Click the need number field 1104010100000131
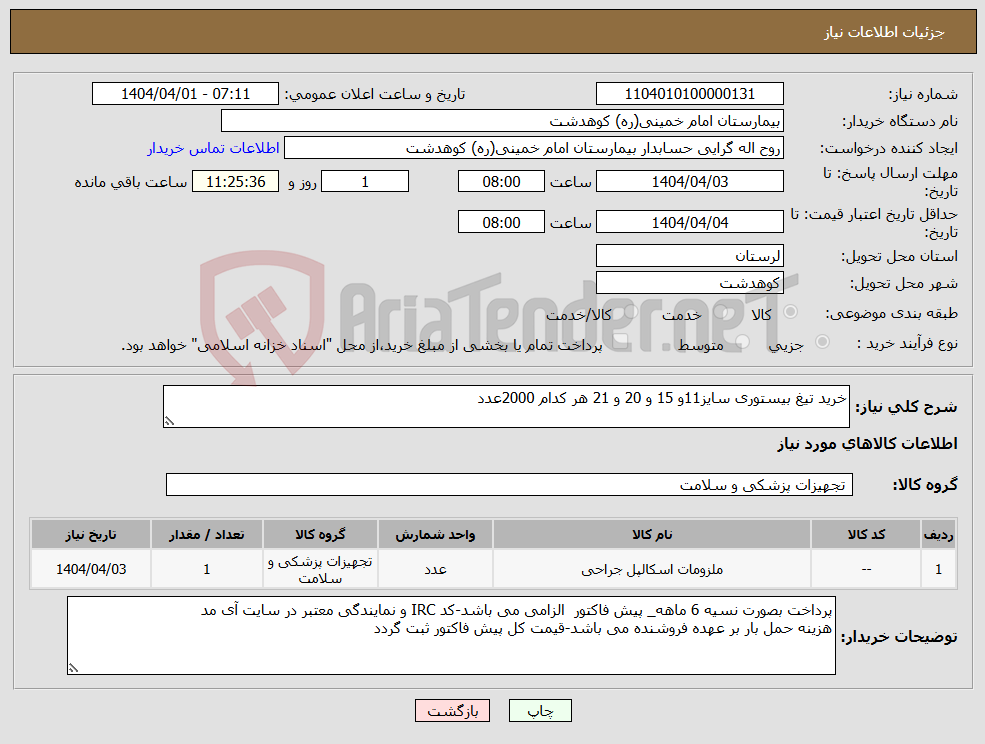 tap(690, 94)
